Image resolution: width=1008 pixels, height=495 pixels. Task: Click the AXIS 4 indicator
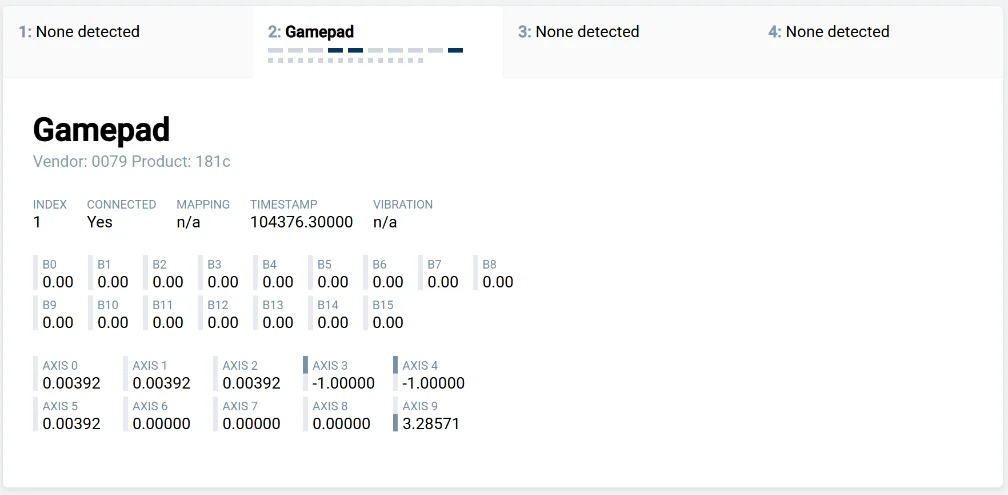tap(429, 374)
